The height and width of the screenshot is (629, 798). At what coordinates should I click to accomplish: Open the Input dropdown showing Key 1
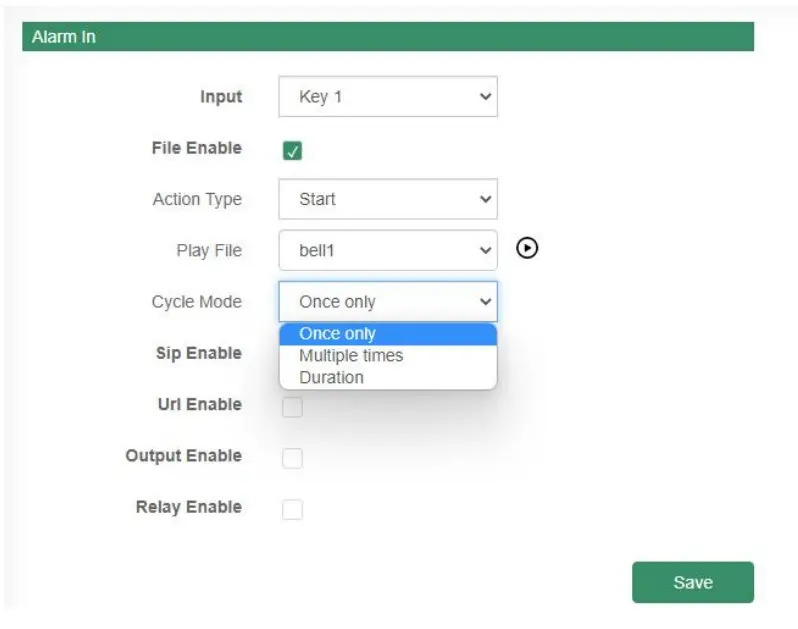(387, 97)
